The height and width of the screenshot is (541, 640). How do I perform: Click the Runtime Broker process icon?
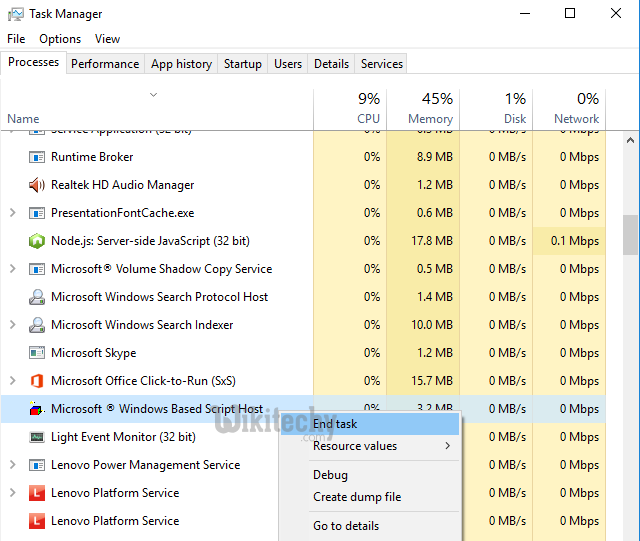click(37, 157)
